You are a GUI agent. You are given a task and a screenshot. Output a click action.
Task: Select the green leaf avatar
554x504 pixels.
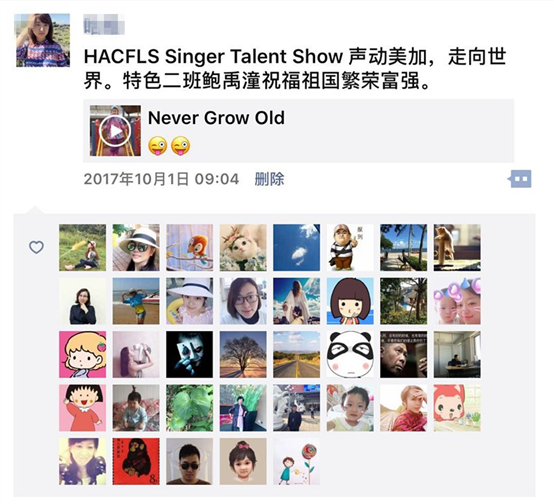pyautogui.click(x=189, y=408)
